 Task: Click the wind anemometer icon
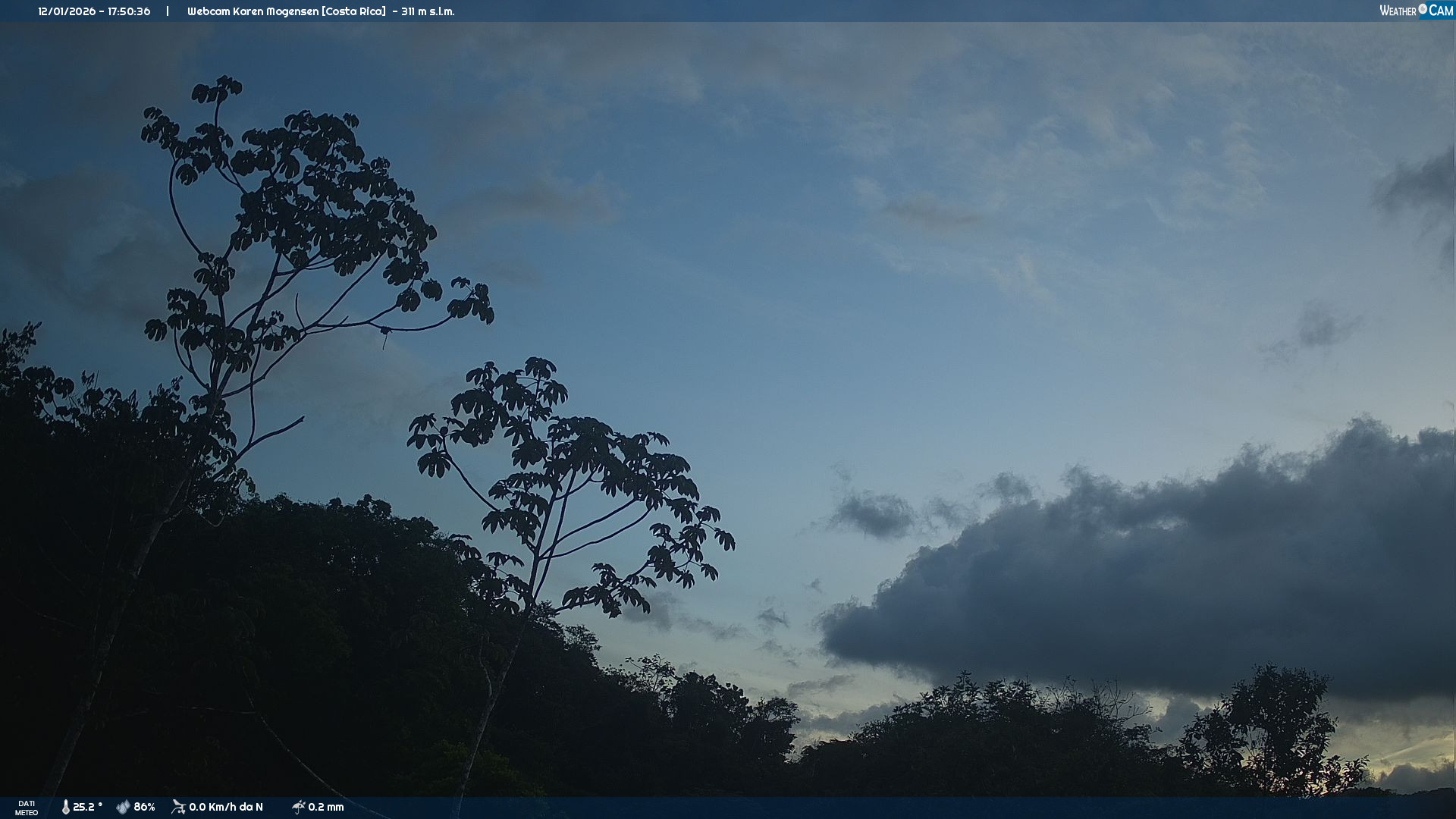coord(178,807)
